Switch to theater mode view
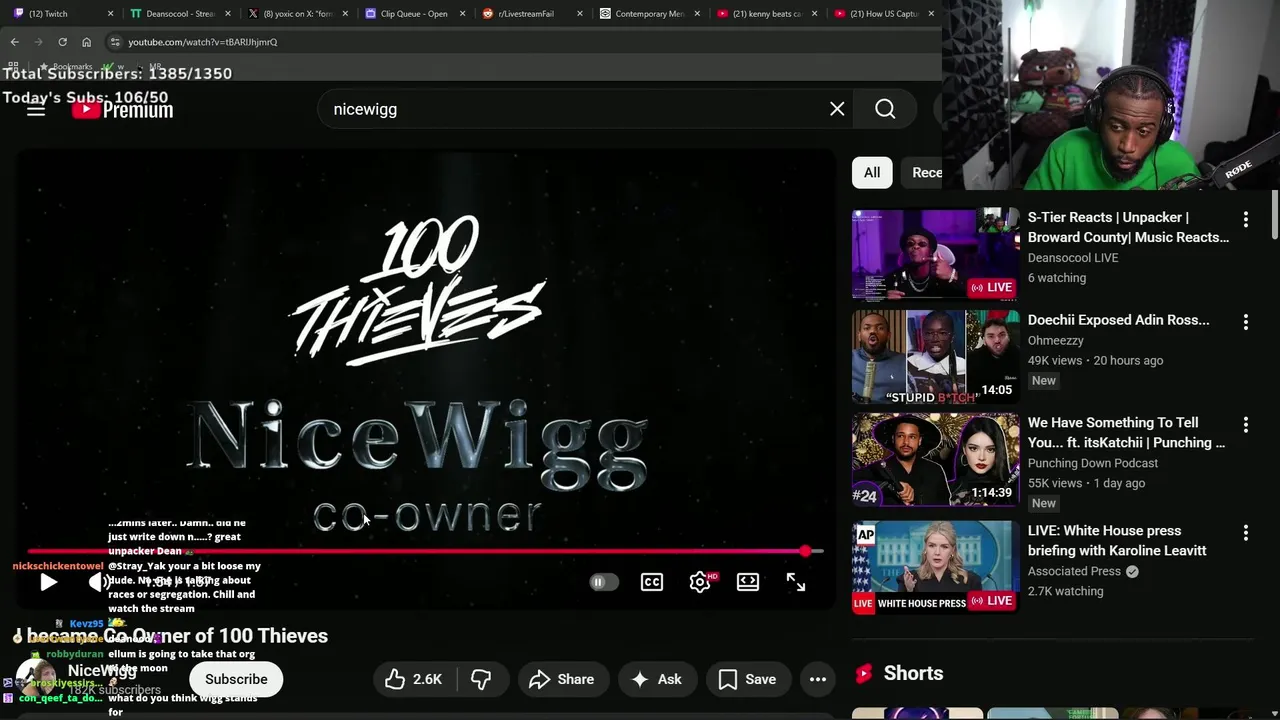Screen dimensions: 1280x720 [x=748, y=582]
